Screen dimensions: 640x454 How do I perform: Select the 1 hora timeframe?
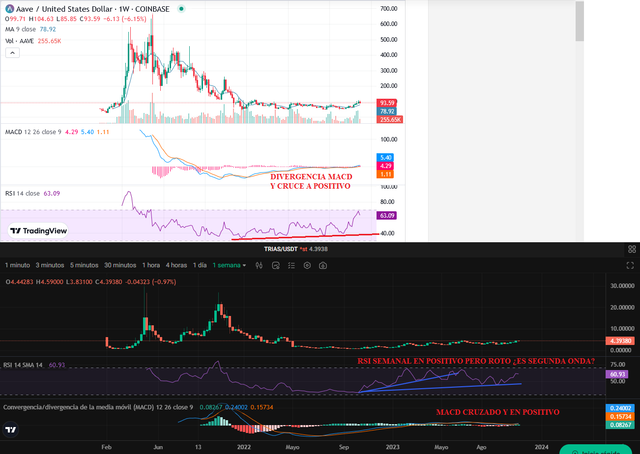click(151, 265)
